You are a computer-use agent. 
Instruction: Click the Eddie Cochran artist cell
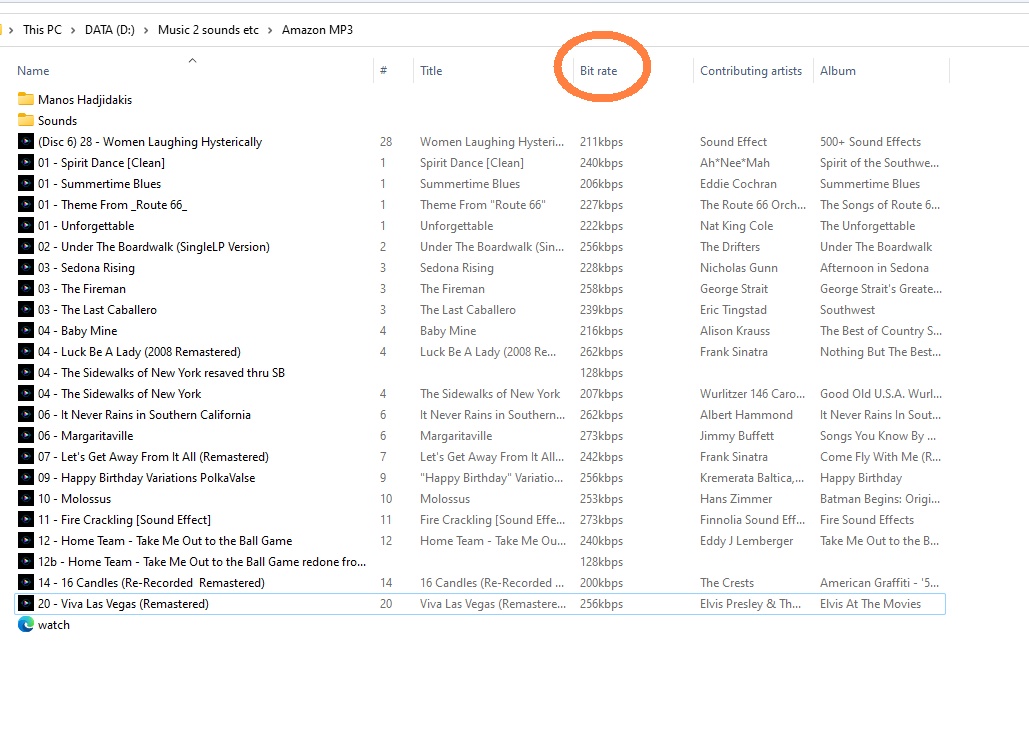click(738, 184)
